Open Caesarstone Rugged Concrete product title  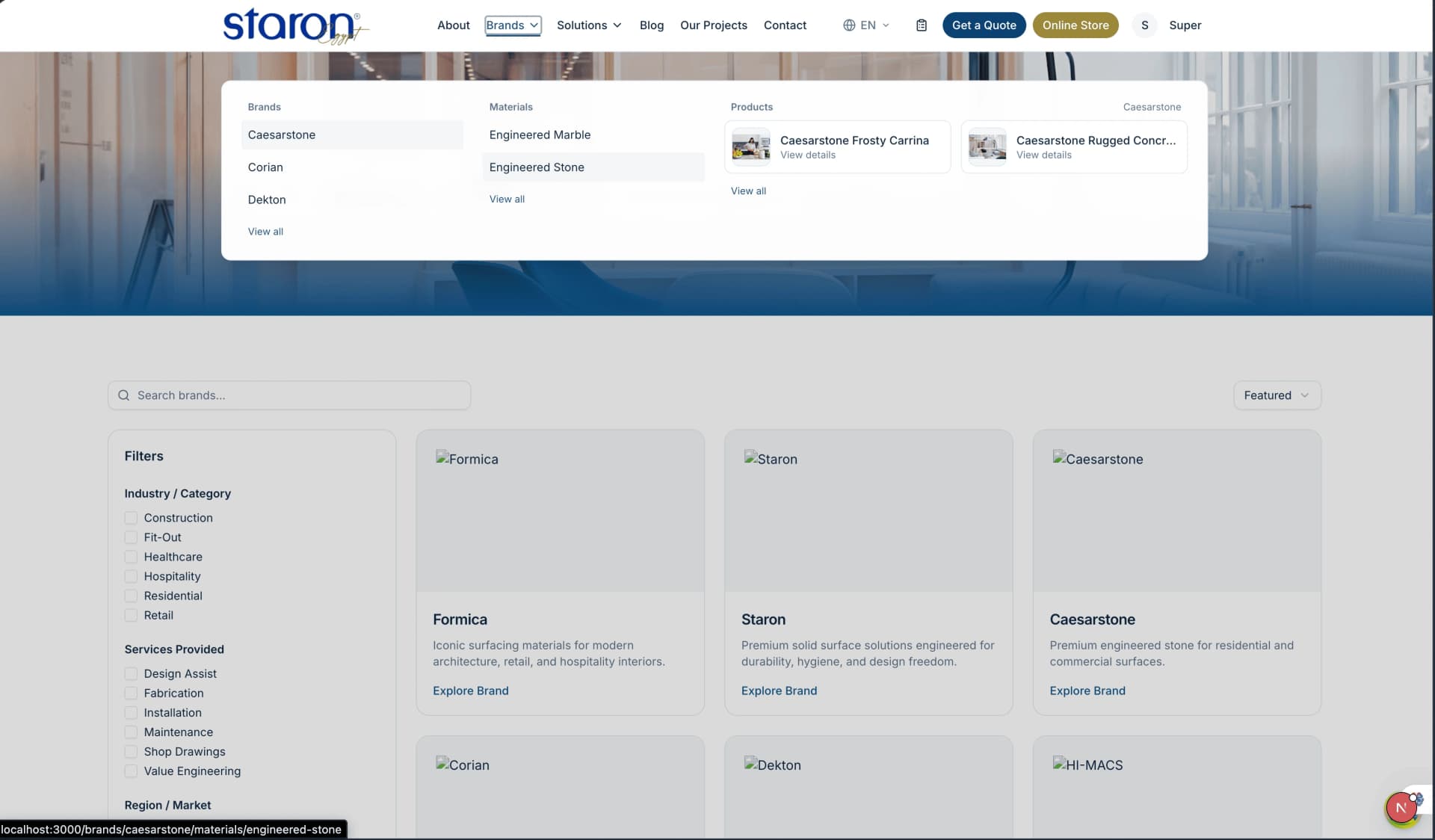tap(1096, 140)
